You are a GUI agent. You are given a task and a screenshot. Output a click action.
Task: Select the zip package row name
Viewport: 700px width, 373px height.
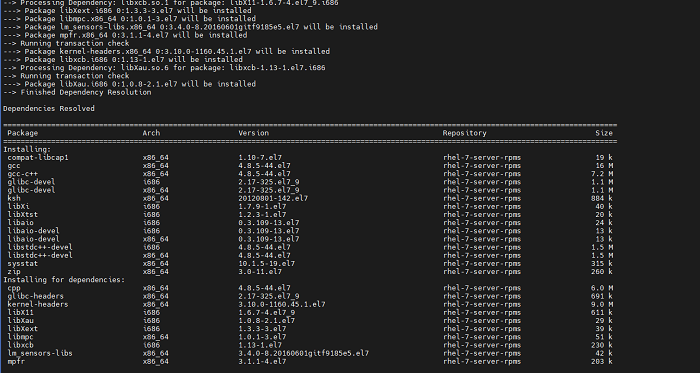click(14, 272)
